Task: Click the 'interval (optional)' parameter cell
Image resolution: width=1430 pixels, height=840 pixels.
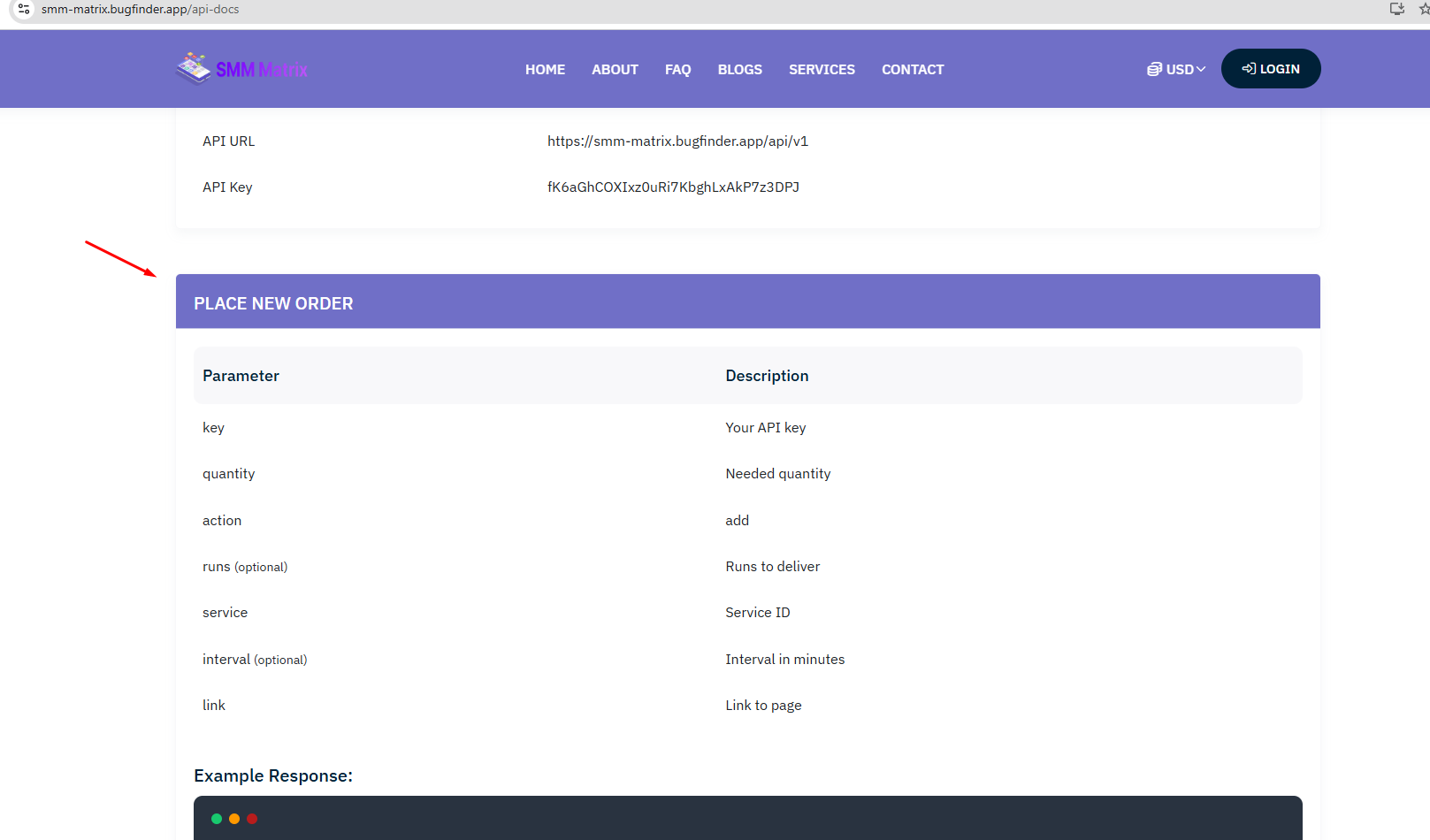Action: point(255,660)
